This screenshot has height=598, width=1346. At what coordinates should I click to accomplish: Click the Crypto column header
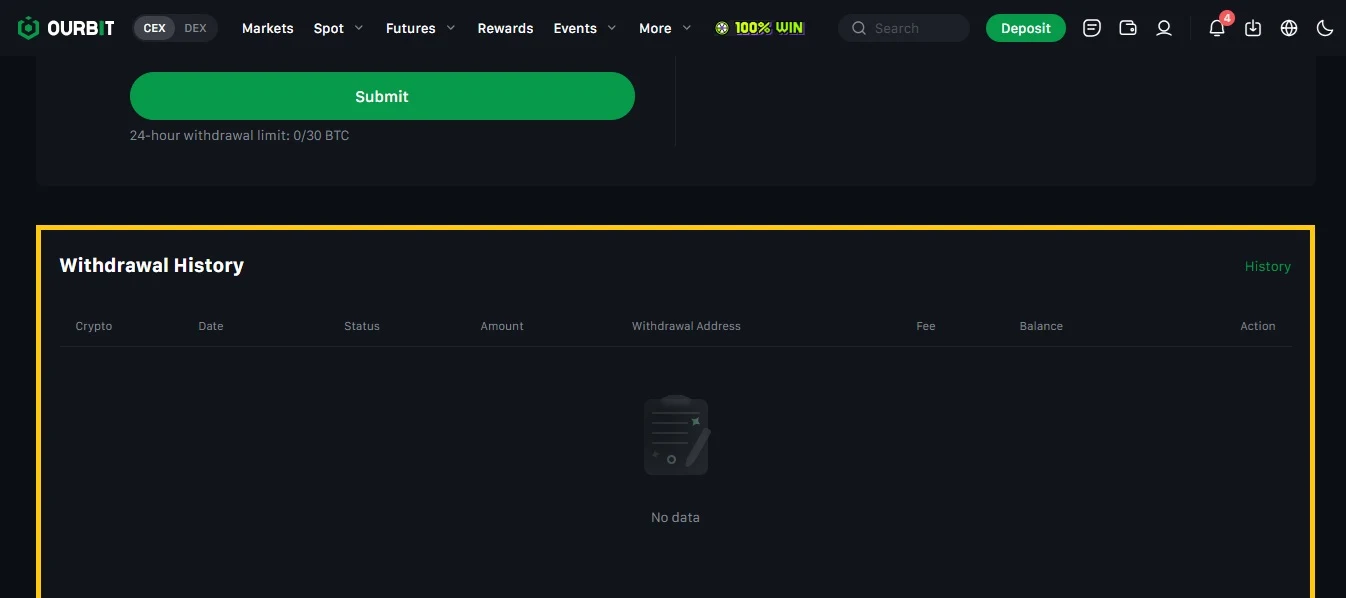point(94,326)
